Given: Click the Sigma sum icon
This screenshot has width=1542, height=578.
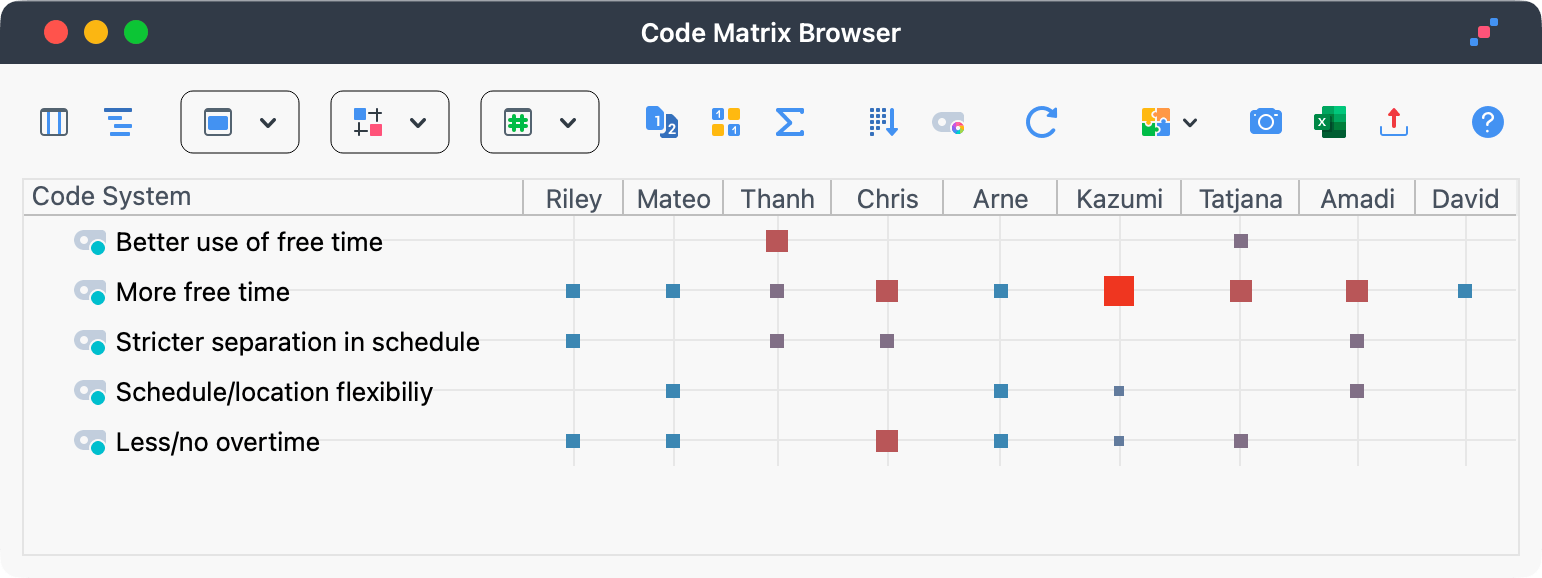Looking at the screenshot, I should click(790, 122).
